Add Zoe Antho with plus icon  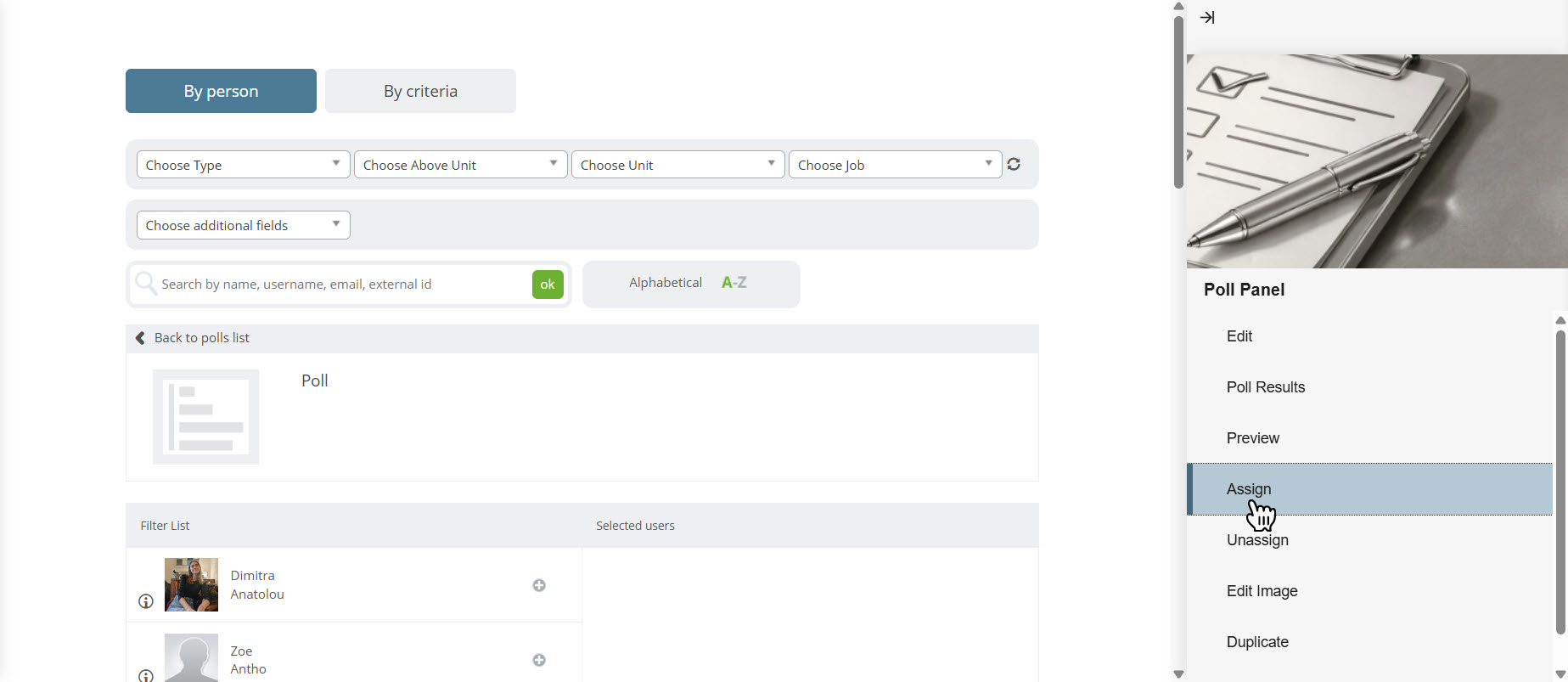[539, 660]
